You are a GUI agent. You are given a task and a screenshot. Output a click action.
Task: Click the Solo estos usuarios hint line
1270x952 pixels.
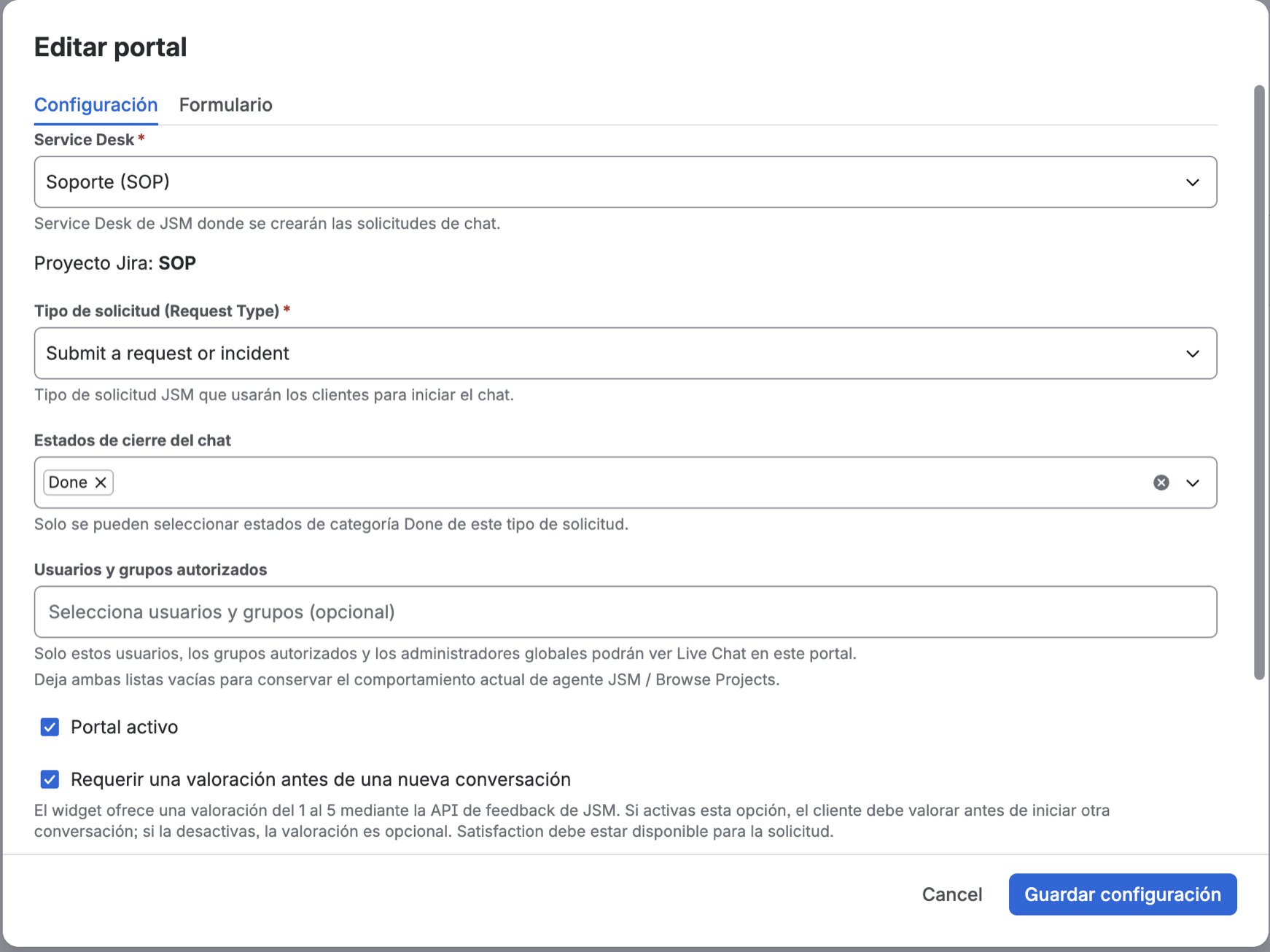click(x=445, y=653)
